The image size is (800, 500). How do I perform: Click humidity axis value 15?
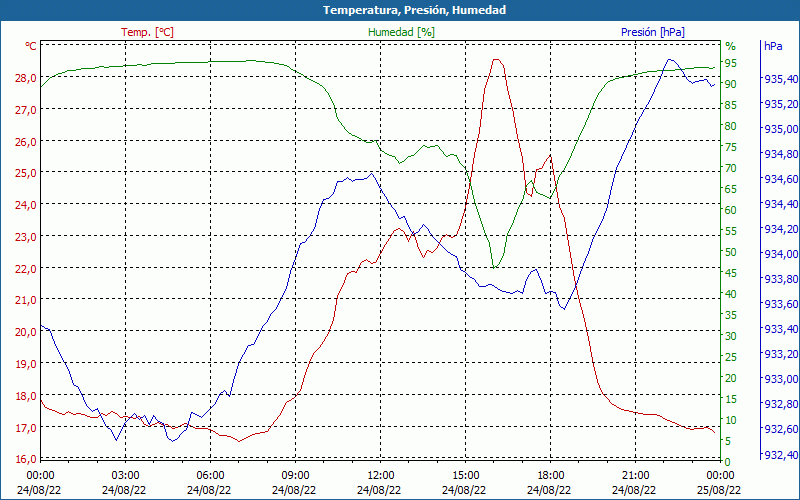pyautogui.click(x=731, y=399)
